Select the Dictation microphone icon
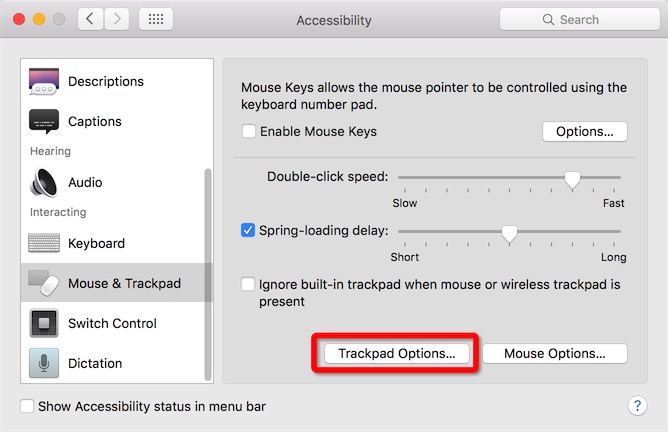 click(44, 363)
